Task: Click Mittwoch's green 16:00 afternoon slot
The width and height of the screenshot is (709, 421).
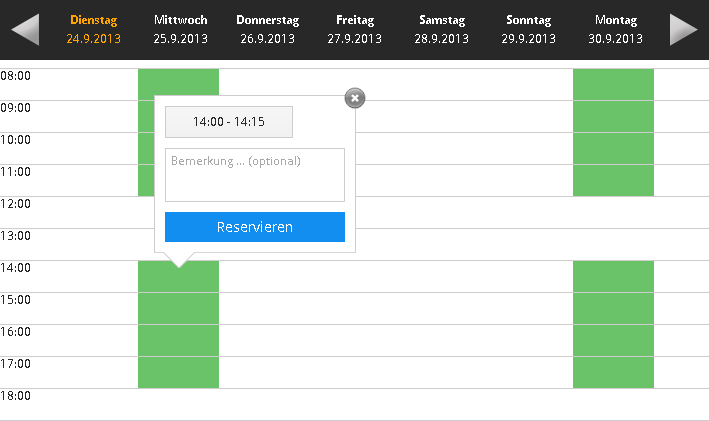Action: pyautogui.click(x=178, y=340)
